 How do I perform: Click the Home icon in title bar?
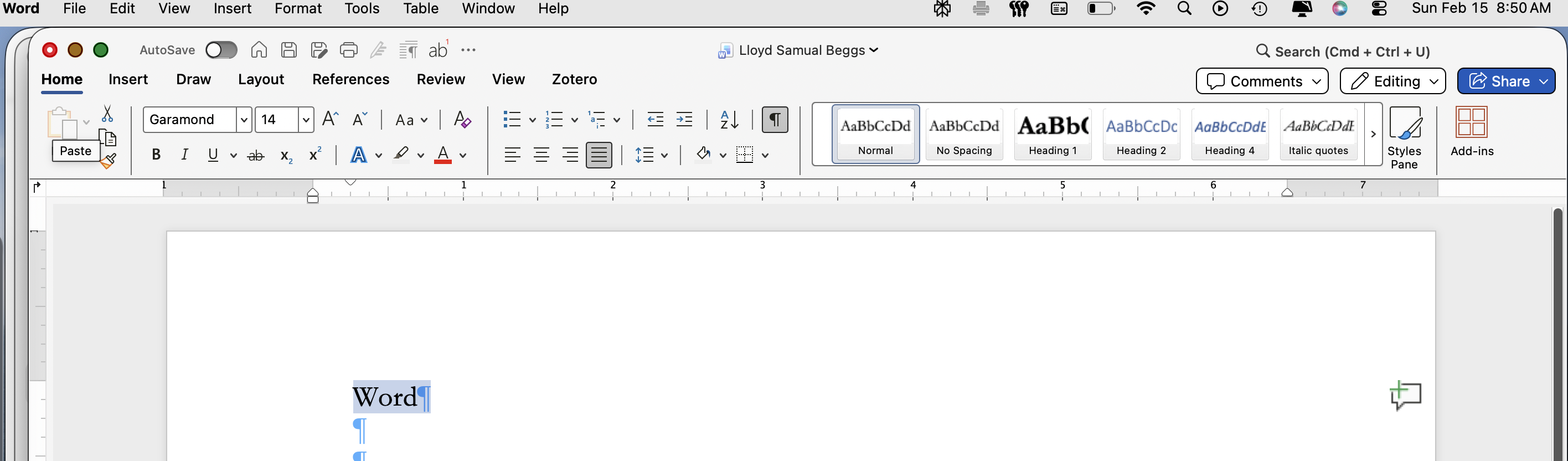coord(259,50)
